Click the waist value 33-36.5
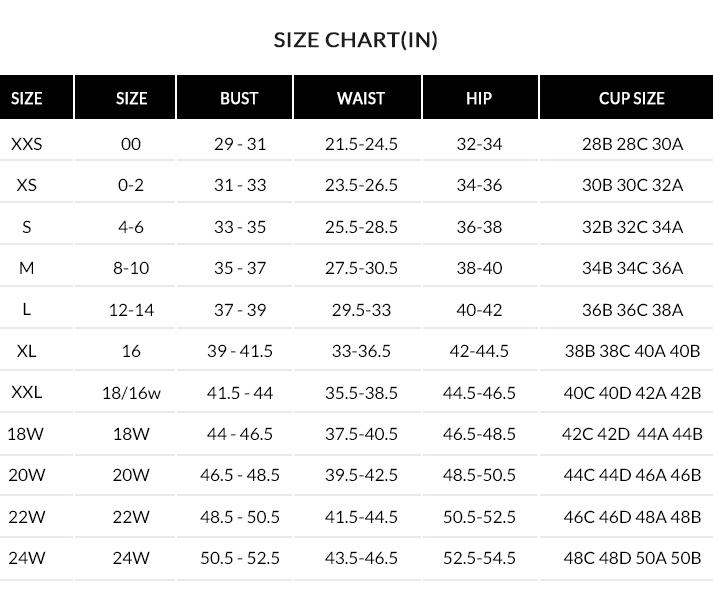Image resolution: width=713 pixels, height=600 pixels. 361,351
